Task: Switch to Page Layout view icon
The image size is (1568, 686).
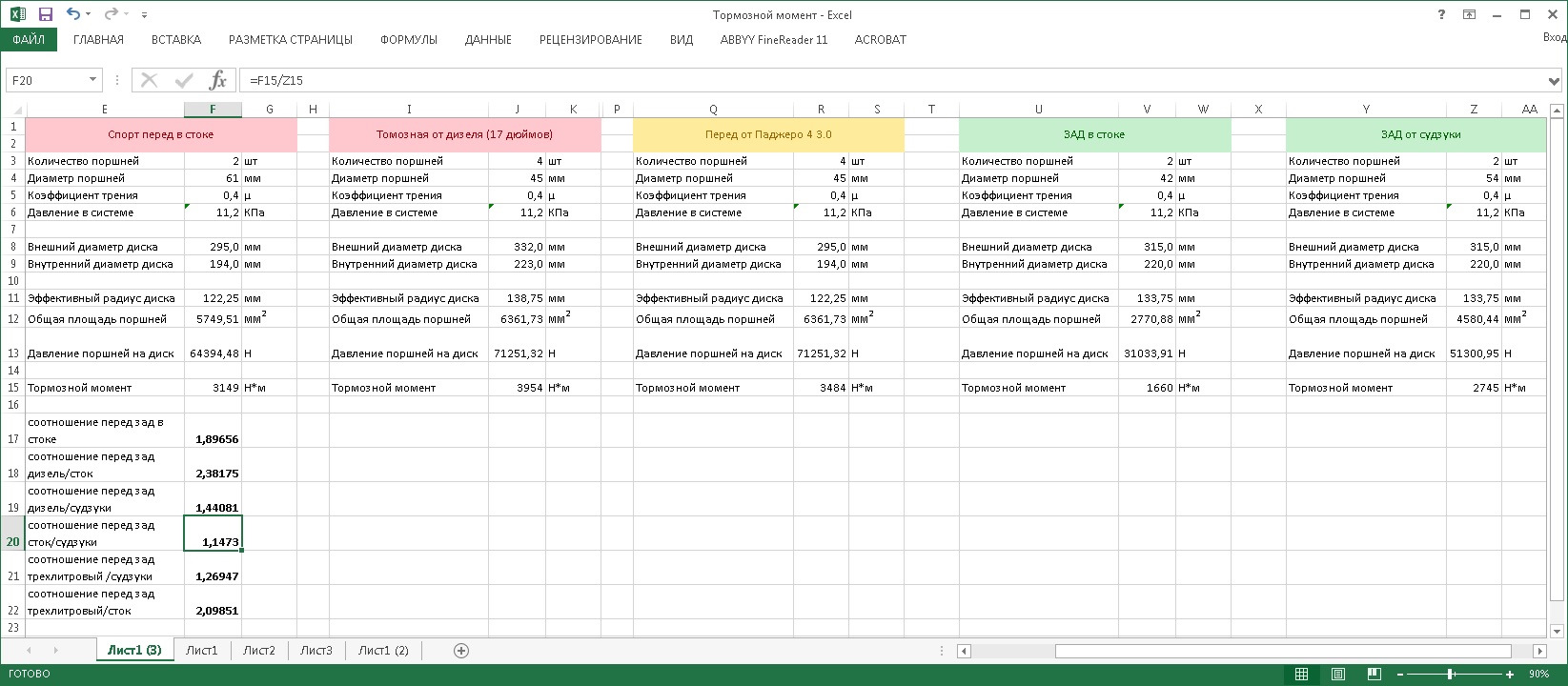Action: [1337, 675]
